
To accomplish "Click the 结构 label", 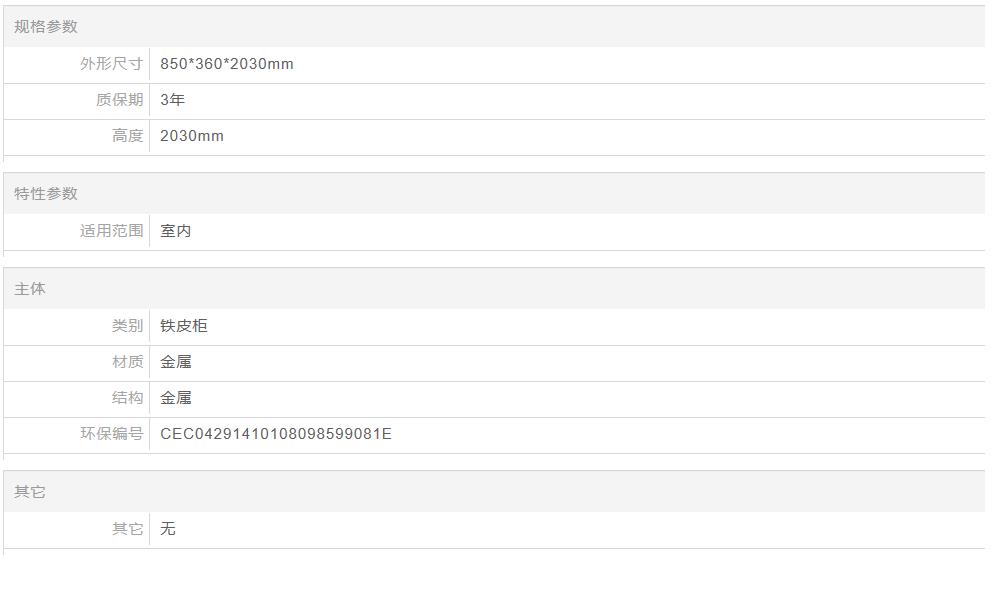I will click(x=127, y=398).
